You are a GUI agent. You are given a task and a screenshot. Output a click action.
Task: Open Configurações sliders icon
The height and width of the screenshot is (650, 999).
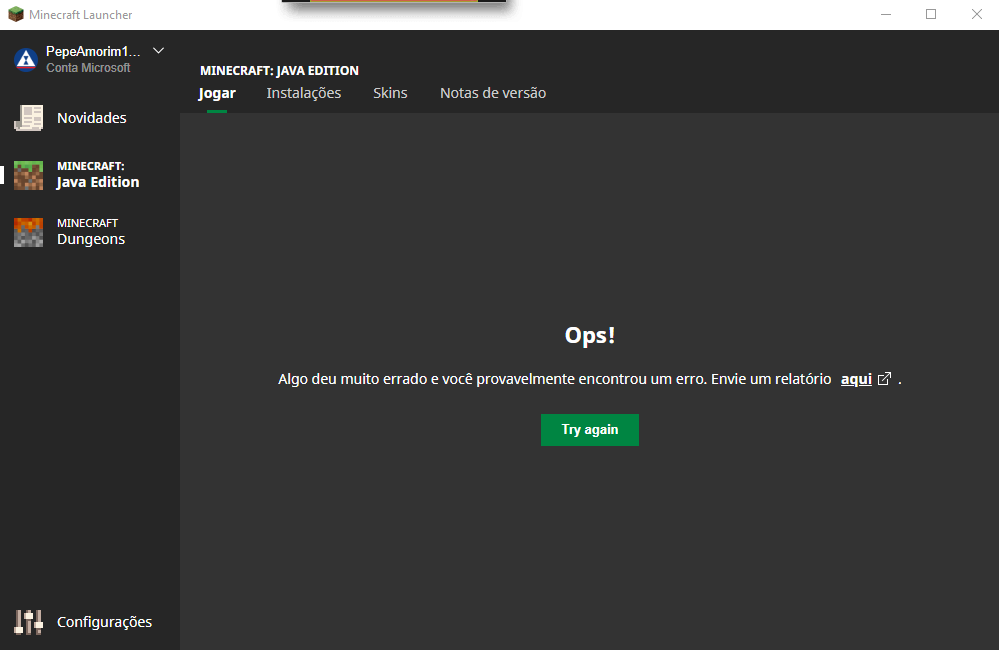29,622
